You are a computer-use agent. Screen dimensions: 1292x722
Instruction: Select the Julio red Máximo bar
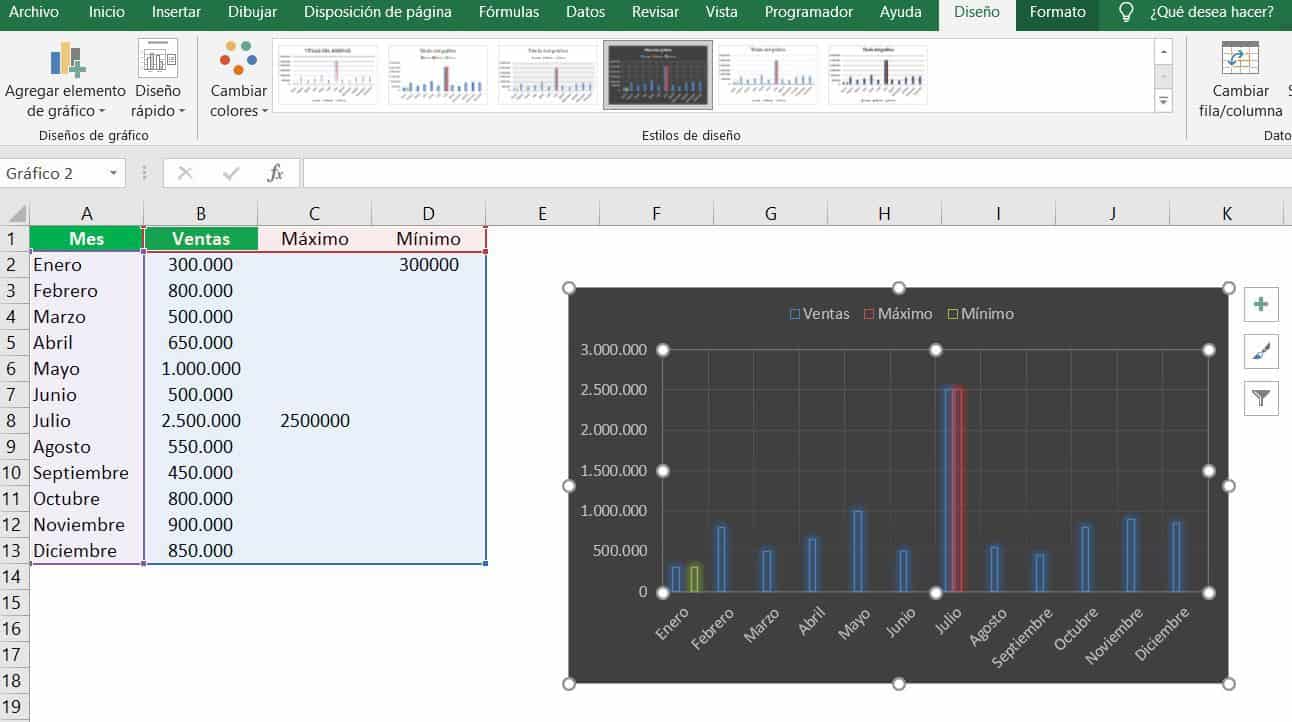(x=959, y=491)
